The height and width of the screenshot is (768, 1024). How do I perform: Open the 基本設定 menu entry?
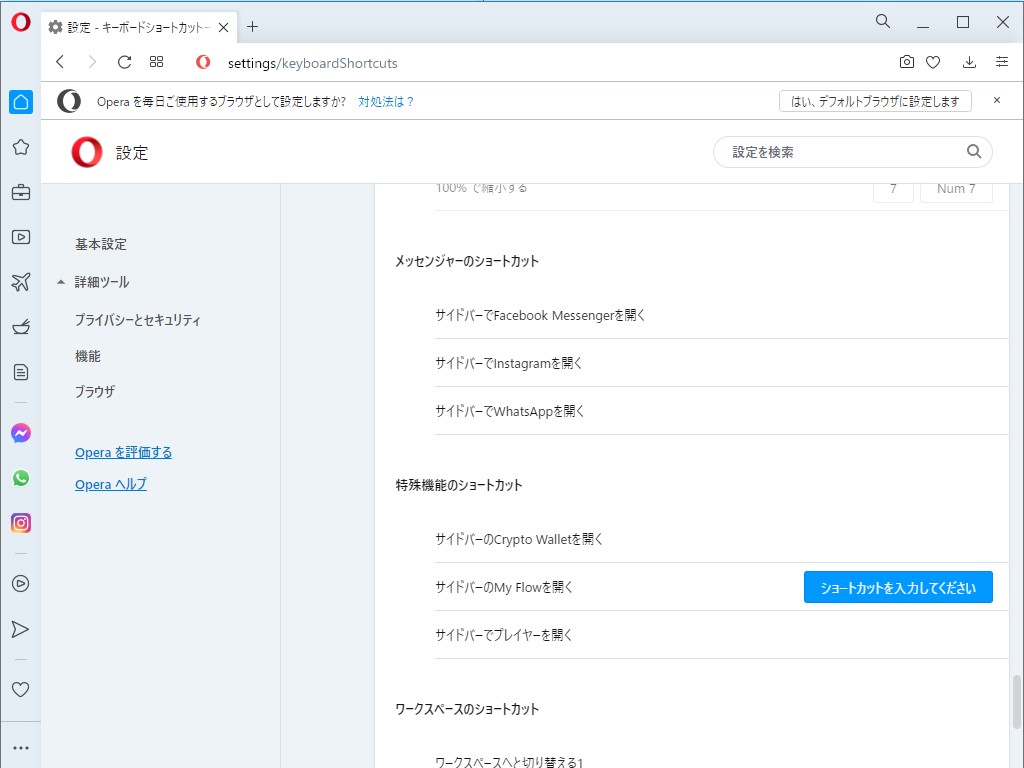(x=98, y=243)
